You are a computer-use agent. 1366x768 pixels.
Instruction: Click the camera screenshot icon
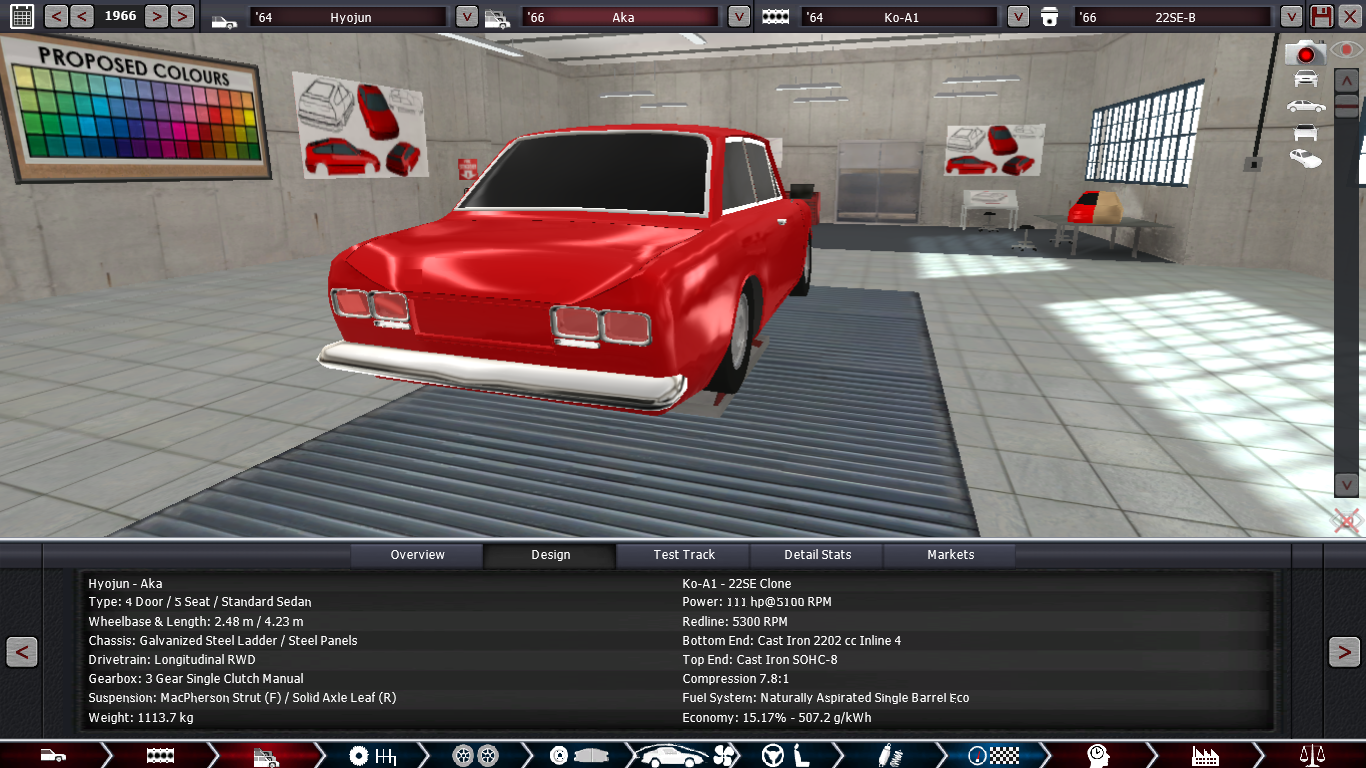pos(1305,52)
